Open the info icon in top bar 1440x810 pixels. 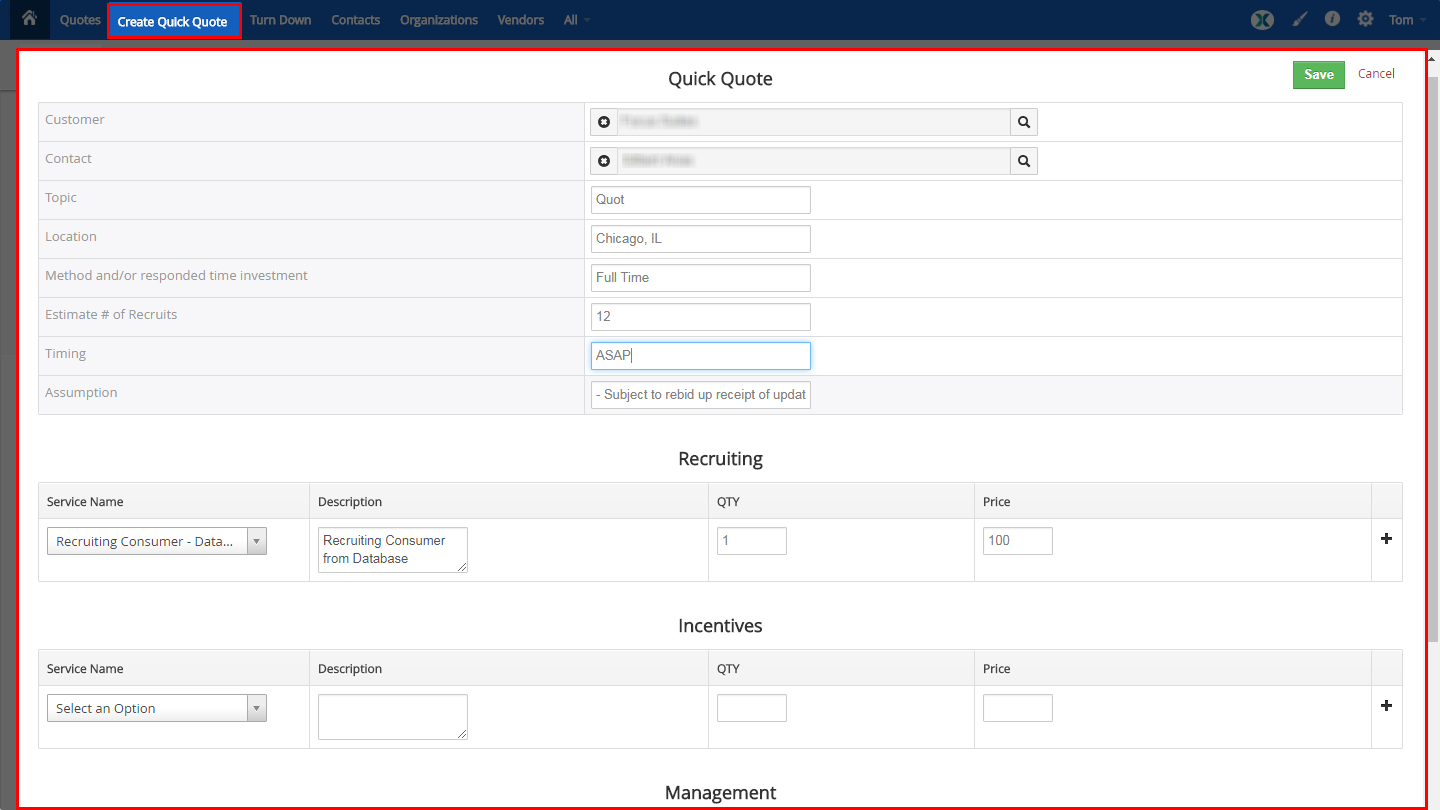pos(1332,19)
